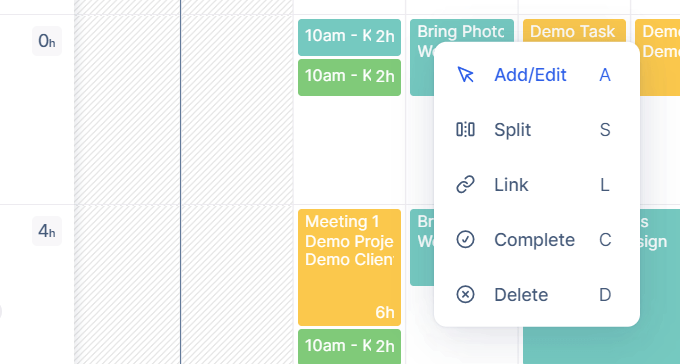Click the teal 10am 2h task in top row
680x364 pixels.
click(x=349, y=37)
